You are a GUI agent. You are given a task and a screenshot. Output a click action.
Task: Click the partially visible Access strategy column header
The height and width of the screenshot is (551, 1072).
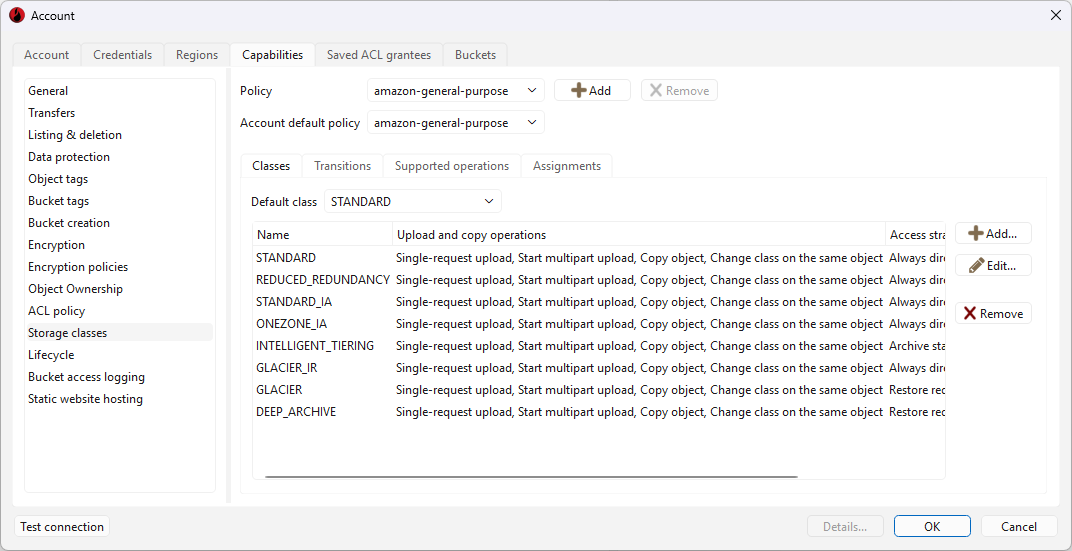pyautogui.click(x=915, y=234)
